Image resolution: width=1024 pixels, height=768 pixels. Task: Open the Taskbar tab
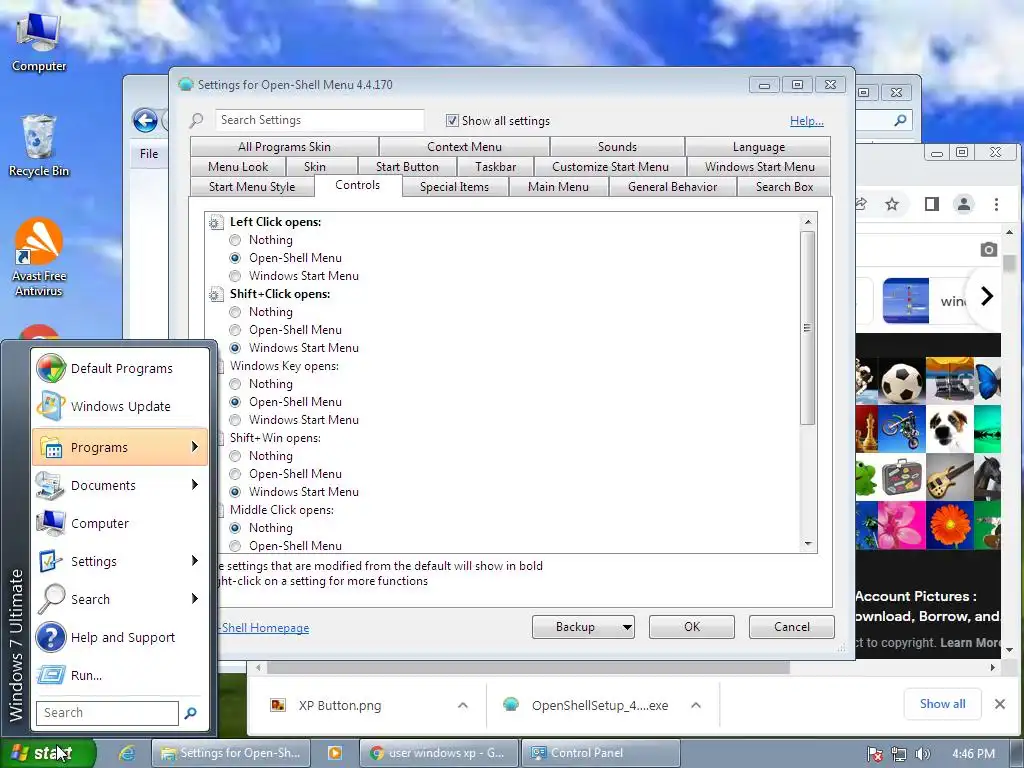[495, 167]
